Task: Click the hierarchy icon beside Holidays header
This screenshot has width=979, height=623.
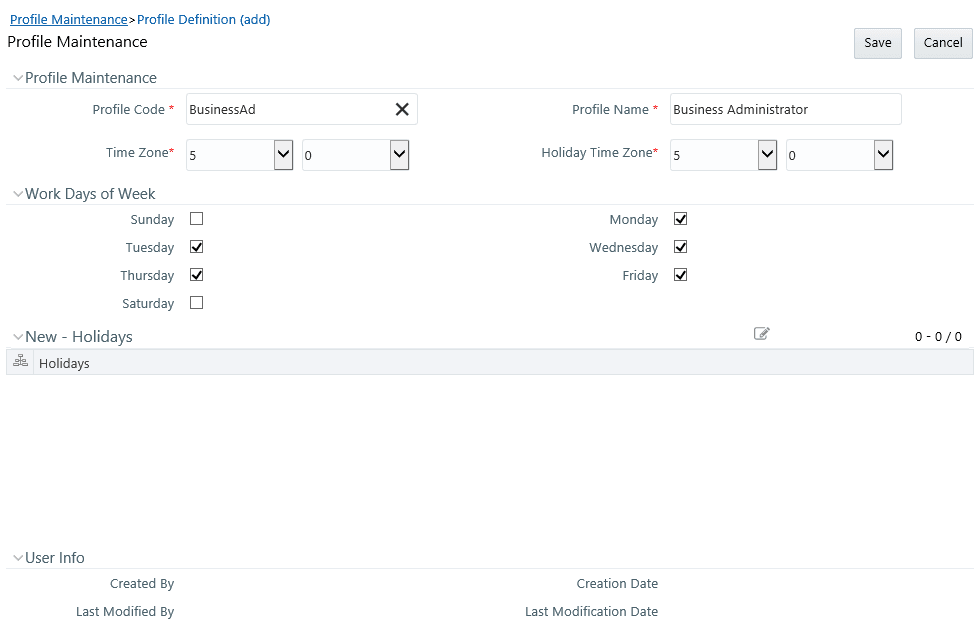Action: (21, 362)
